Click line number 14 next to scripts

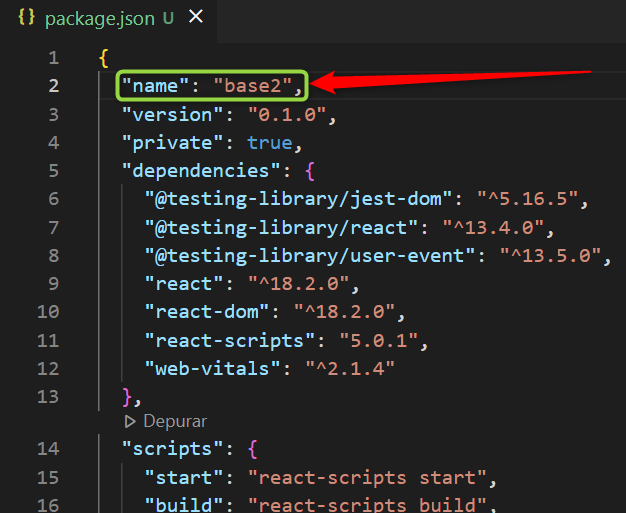pos(48,447)
